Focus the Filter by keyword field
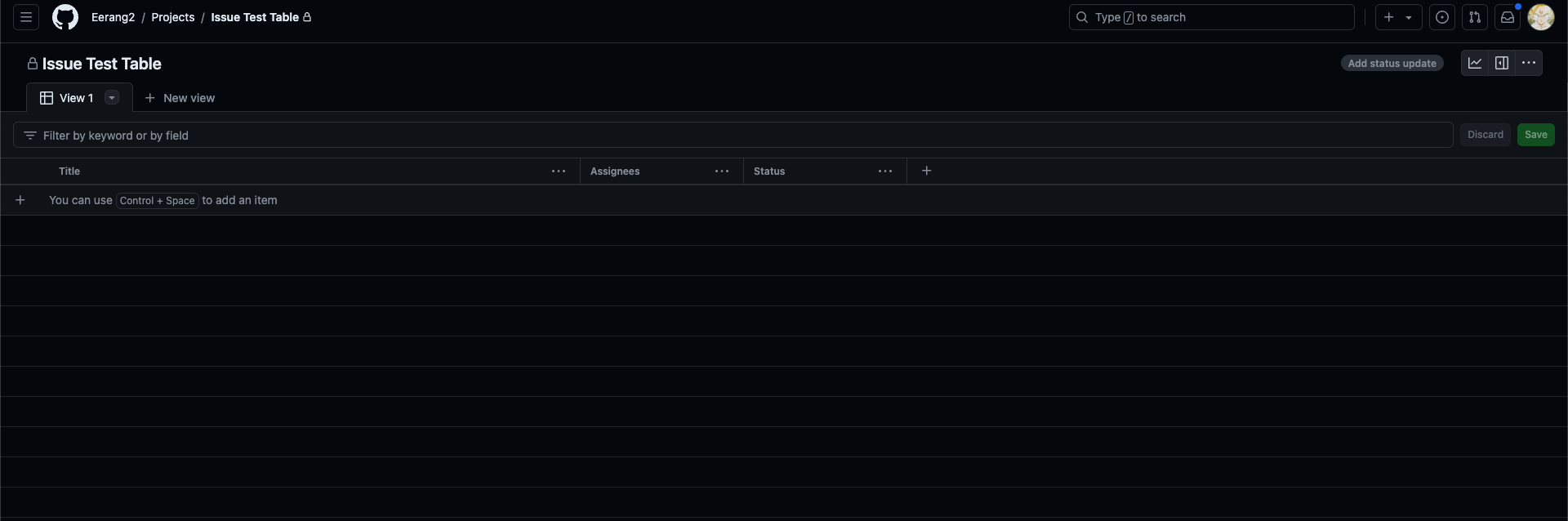1568x521 pixels. pos(733,135)
